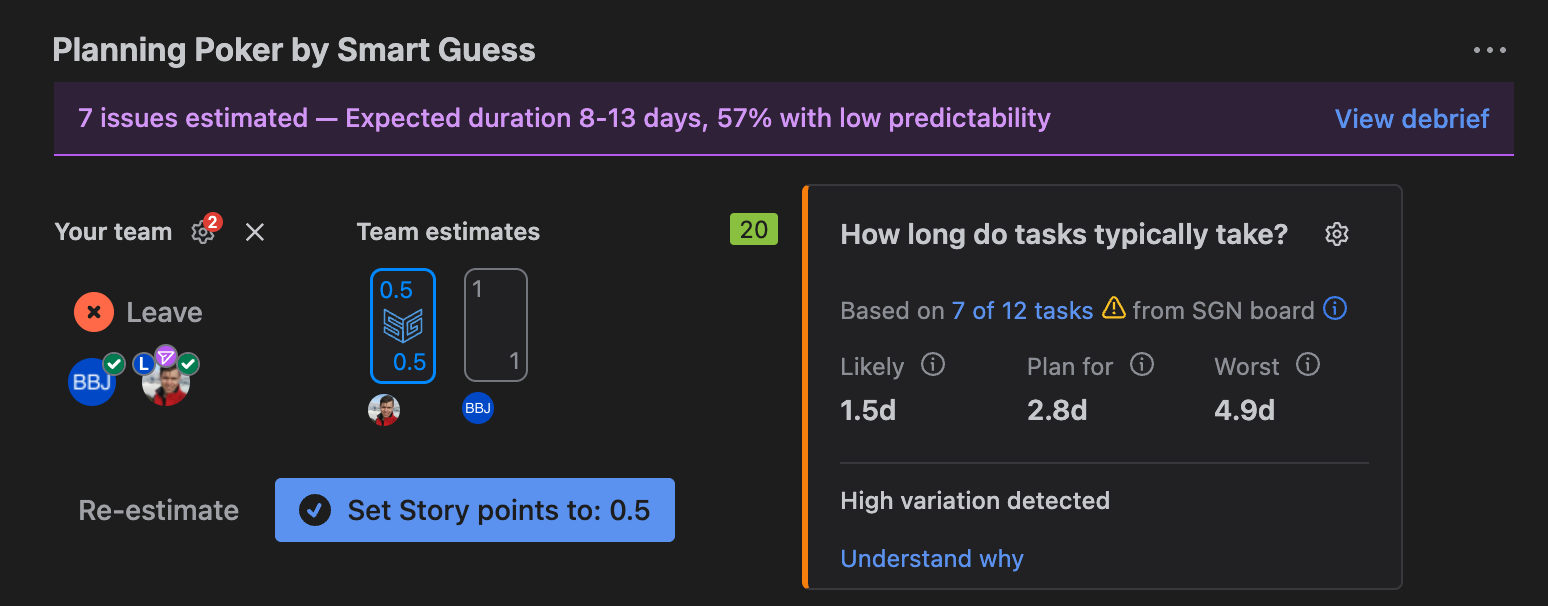Click red Leave session icon
Viewport: 1548px width, 606px height.
[x=93, y=311]
